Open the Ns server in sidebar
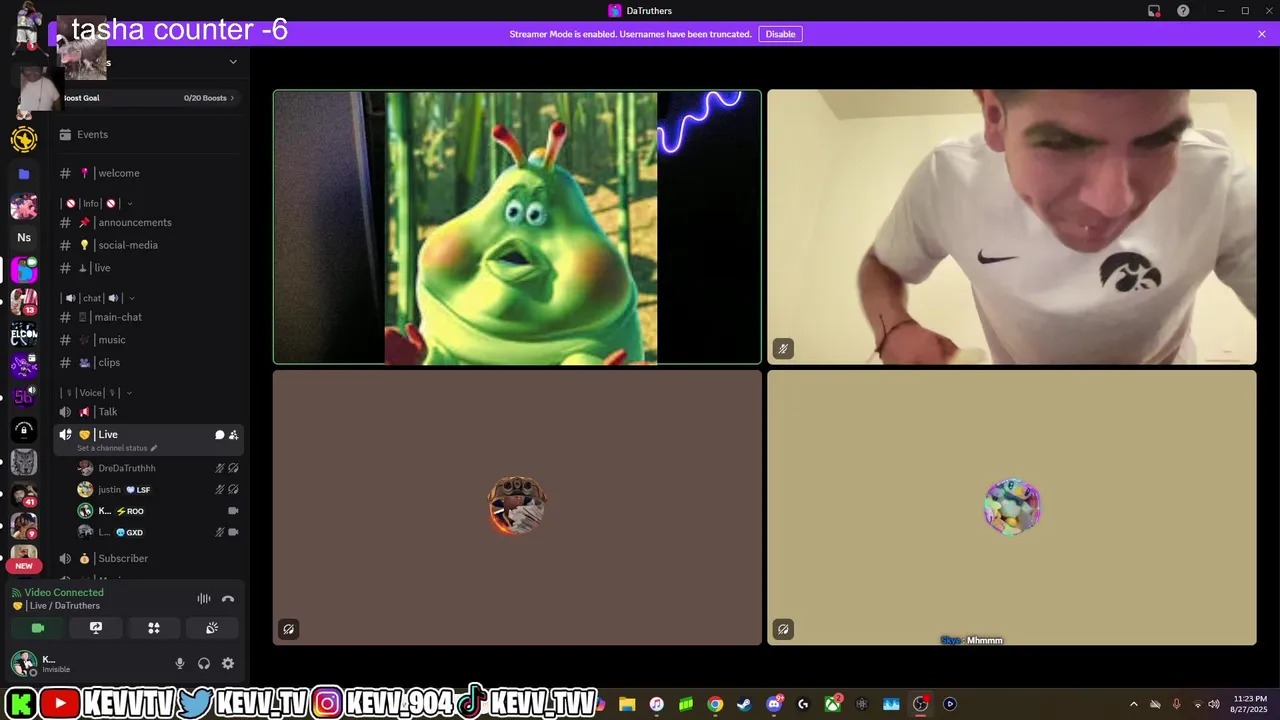Viewport: 1280px width, 720px height. coord(24,238)
